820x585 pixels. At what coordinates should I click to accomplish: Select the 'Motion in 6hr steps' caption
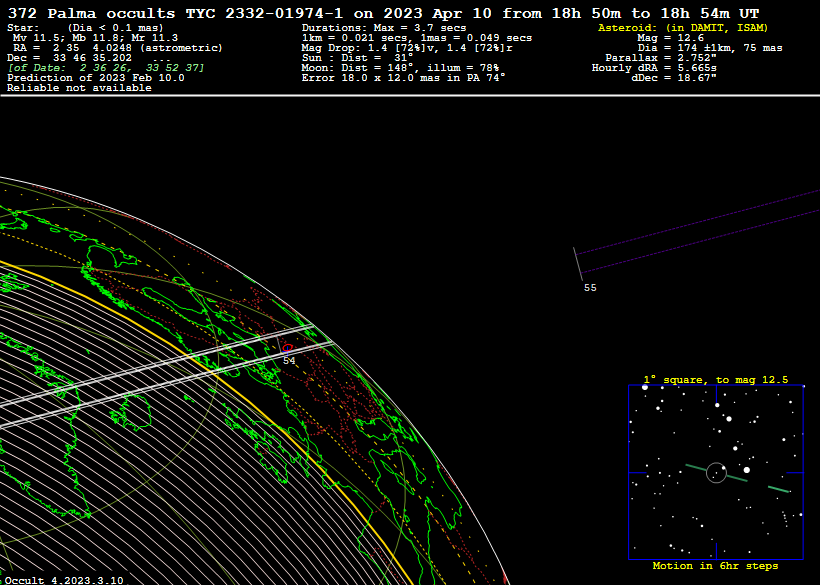pyautogui.click(x=715, y=566)
